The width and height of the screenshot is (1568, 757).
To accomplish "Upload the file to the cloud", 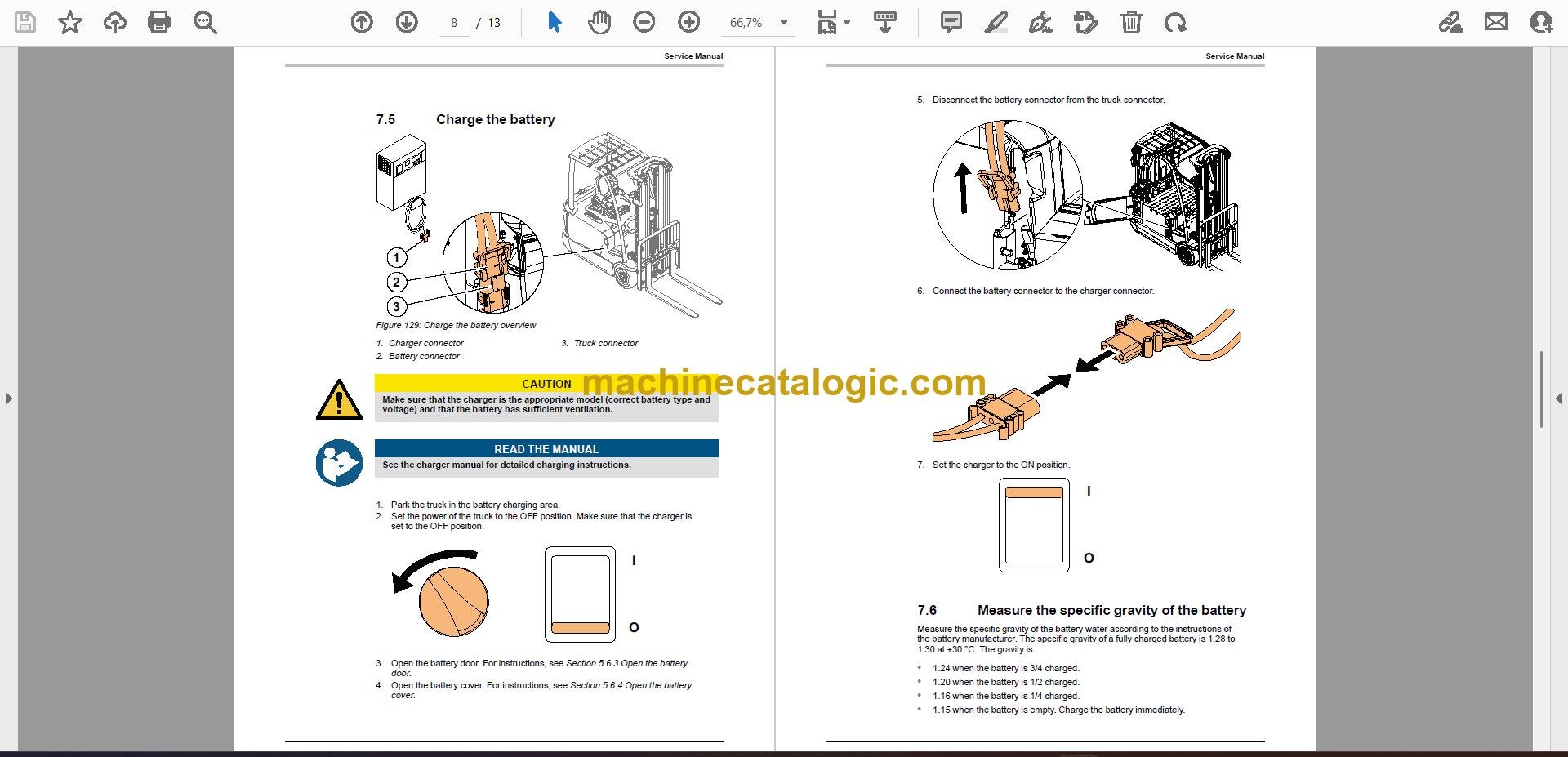I will point(115,23).
